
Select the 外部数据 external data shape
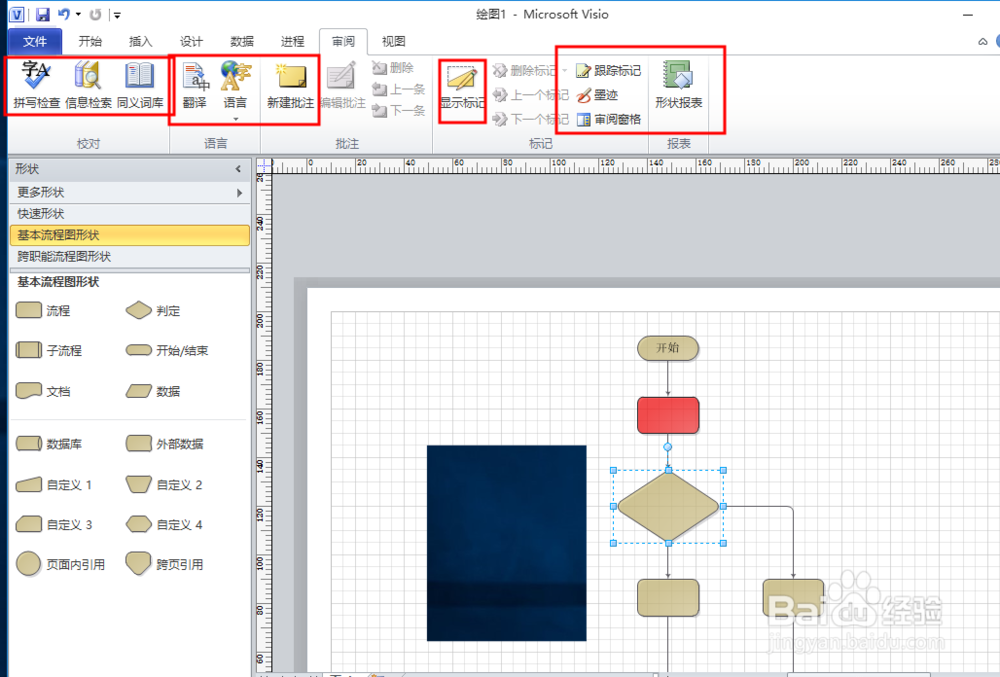(x=165, y=444)
